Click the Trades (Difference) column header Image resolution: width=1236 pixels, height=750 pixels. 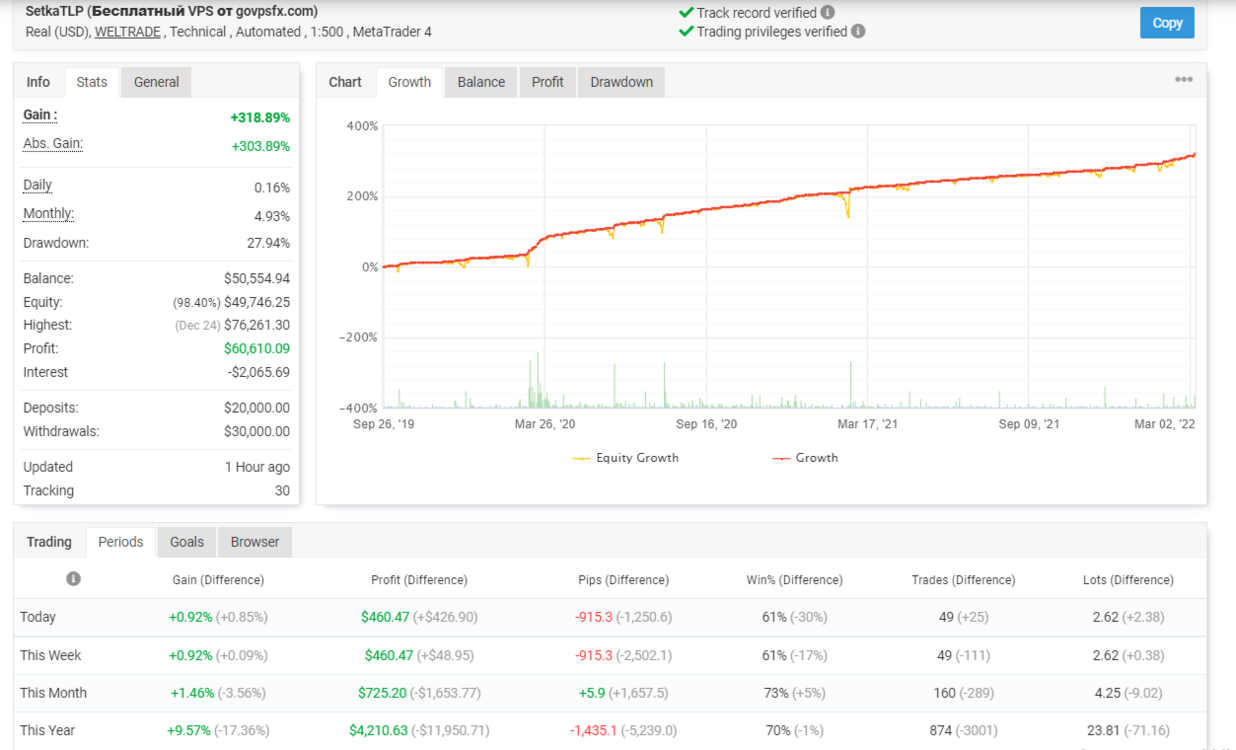(963, 580)
